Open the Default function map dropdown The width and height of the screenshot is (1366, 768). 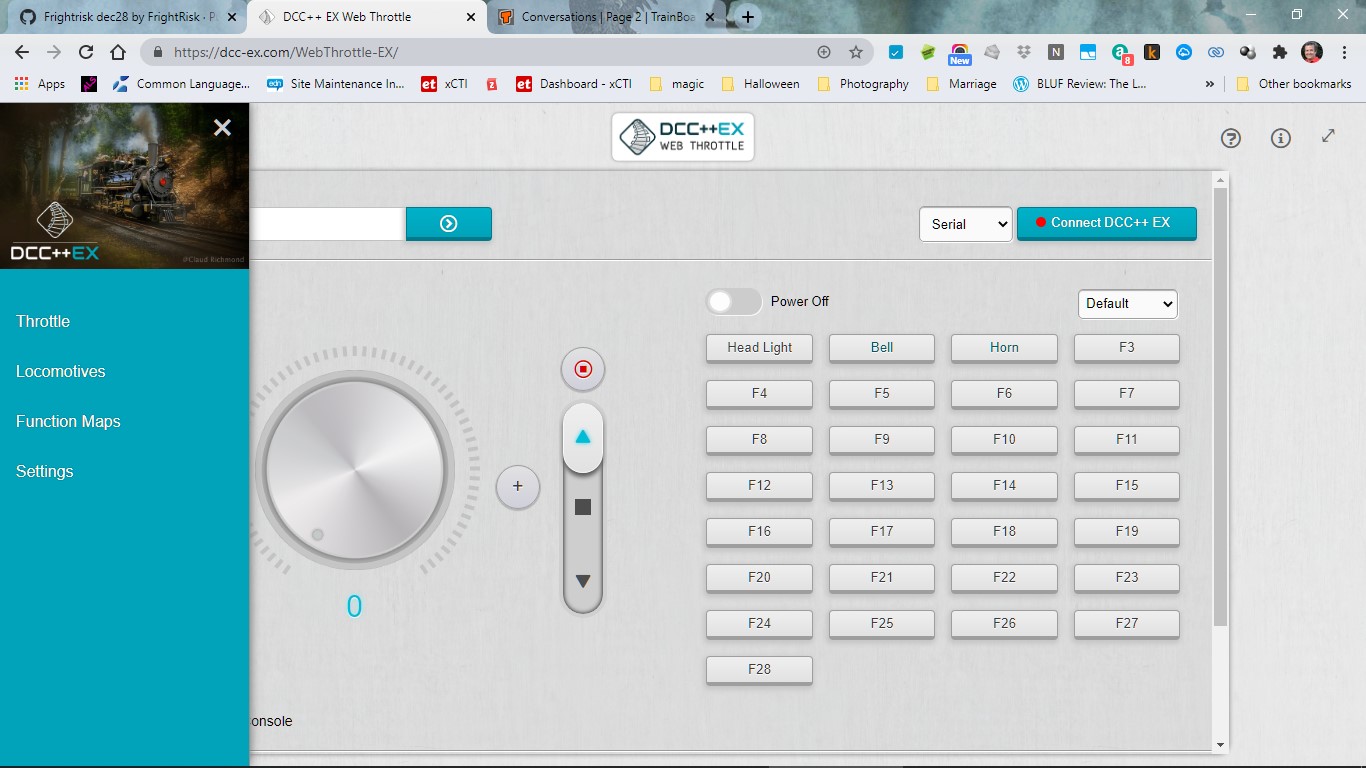1127,303
